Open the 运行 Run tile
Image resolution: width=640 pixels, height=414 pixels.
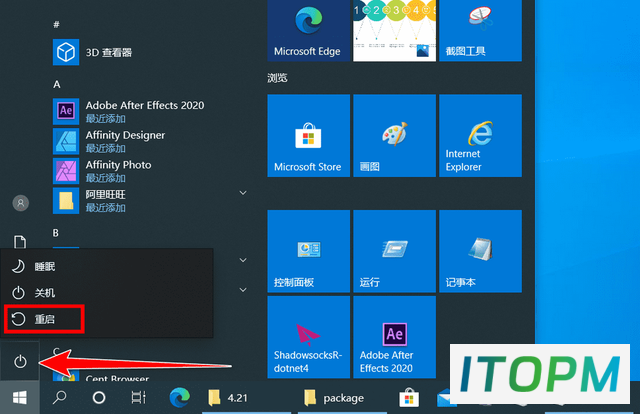pyautogui.click(x=394, y=251)
